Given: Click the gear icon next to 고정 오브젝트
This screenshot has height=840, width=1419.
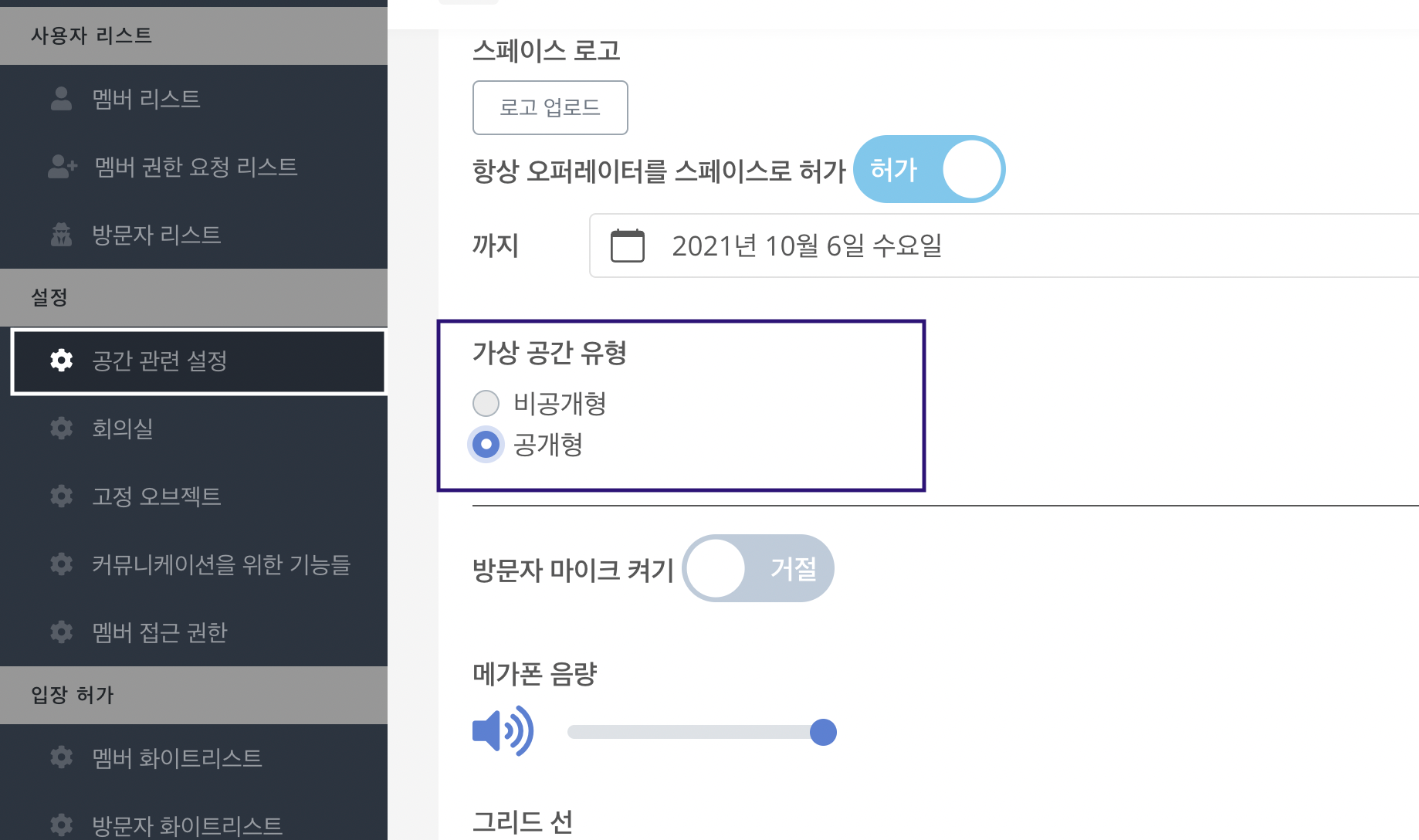Looking at the screenshot, I should coord(61,496).
